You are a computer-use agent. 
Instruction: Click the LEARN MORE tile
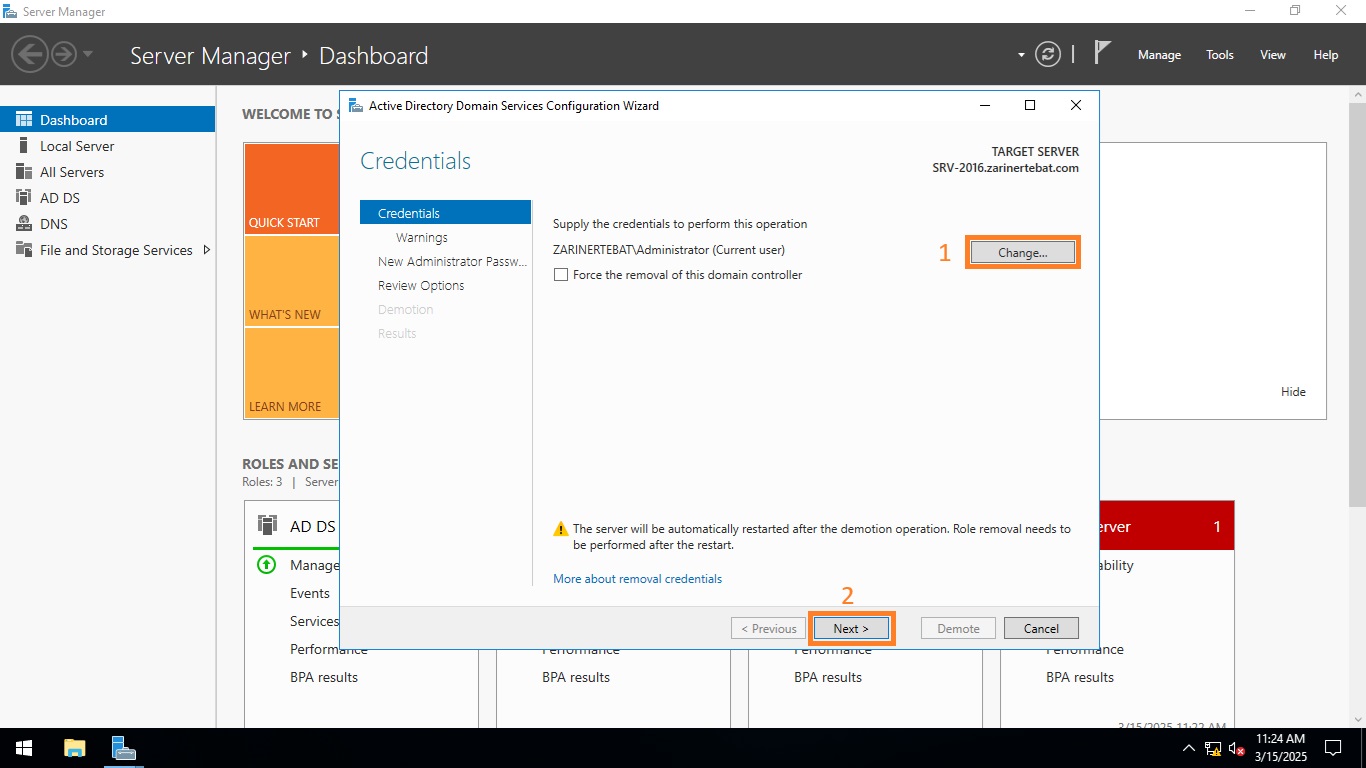[291, 373]
